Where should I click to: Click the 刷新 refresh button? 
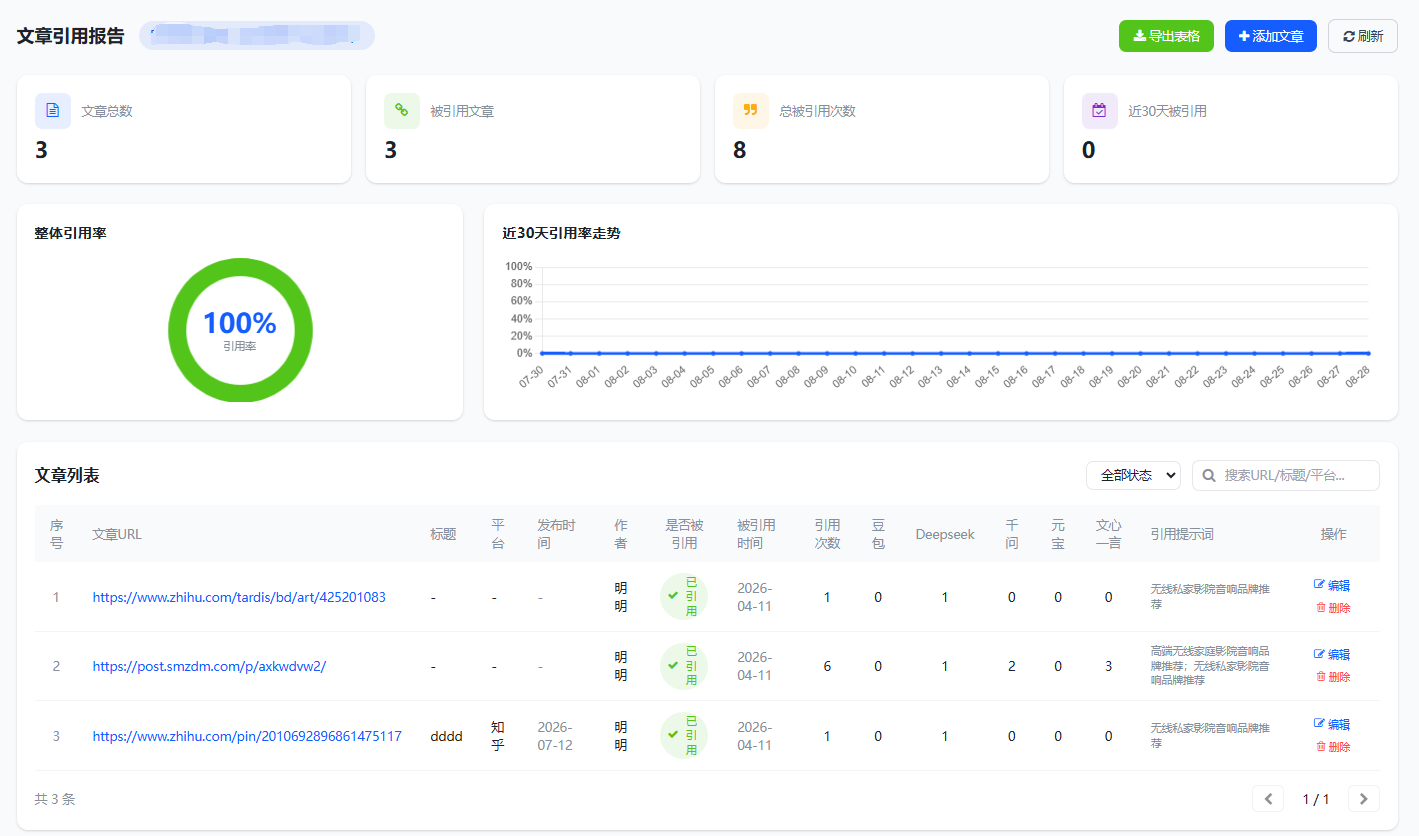tap(1363, 36)
